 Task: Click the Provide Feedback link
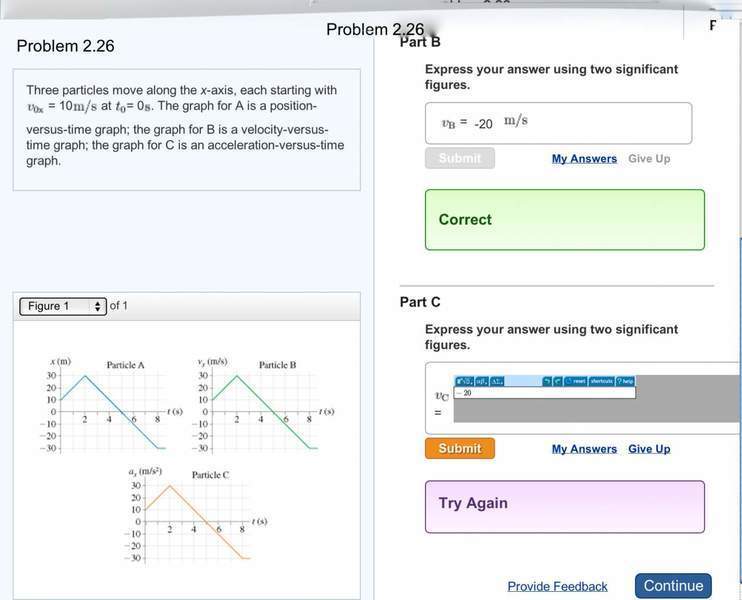557,587
